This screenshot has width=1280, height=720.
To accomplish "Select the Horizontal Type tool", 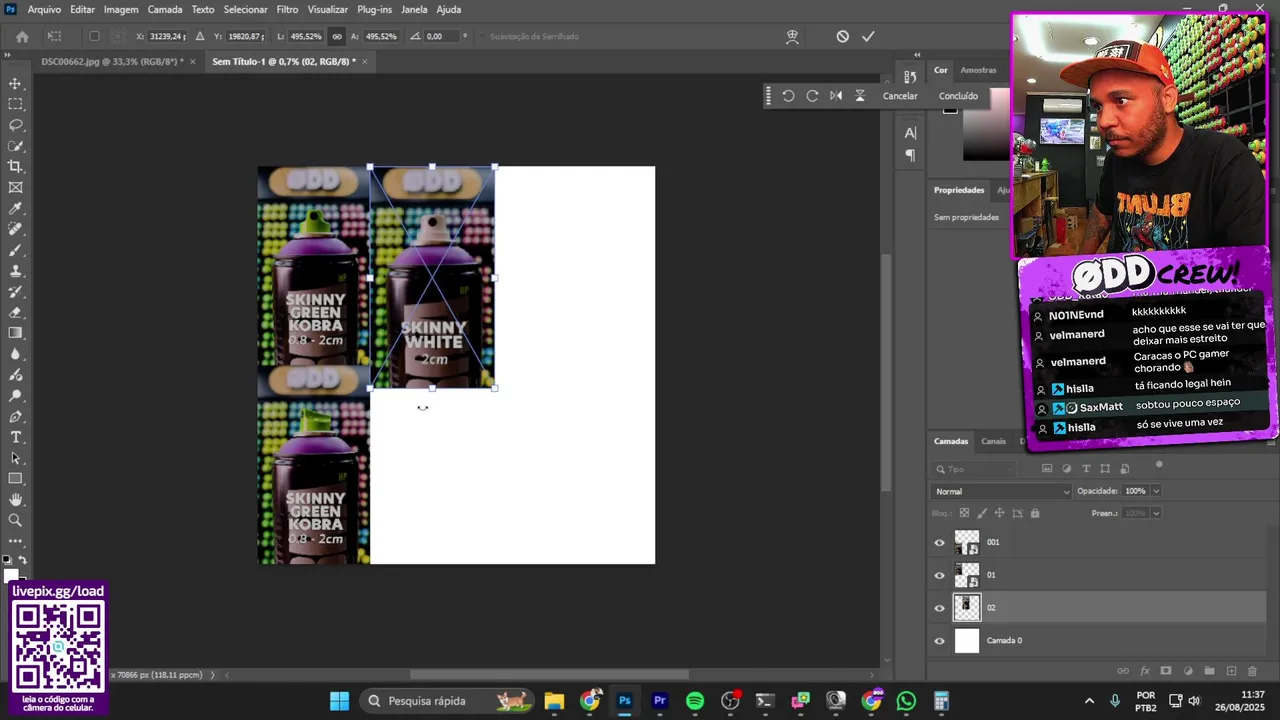I will (15, 437).
